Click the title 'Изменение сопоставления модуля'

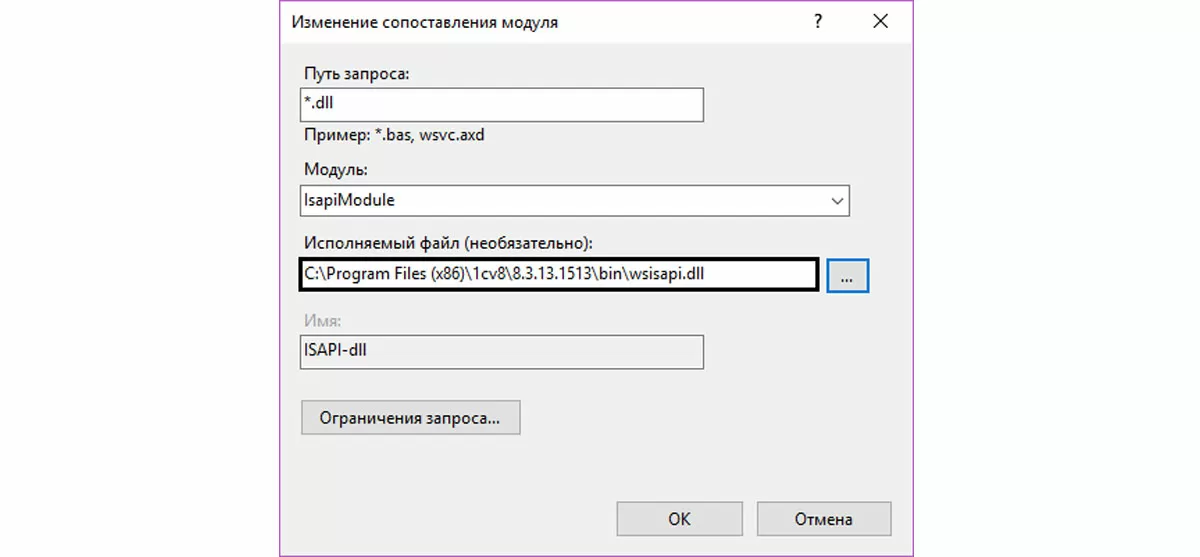coord(424,22)
